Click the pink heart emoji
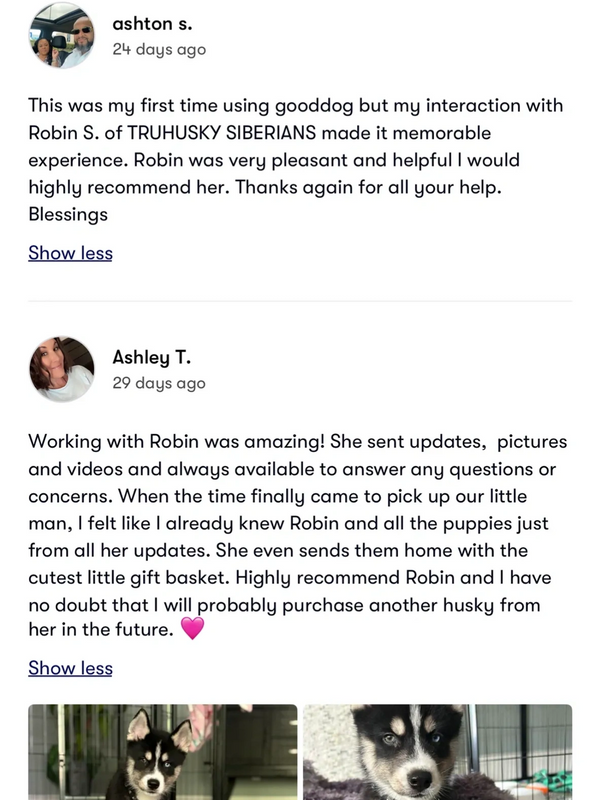Image resolution: width=600 pixels, height=800 pixels. [x=192, y=629]
